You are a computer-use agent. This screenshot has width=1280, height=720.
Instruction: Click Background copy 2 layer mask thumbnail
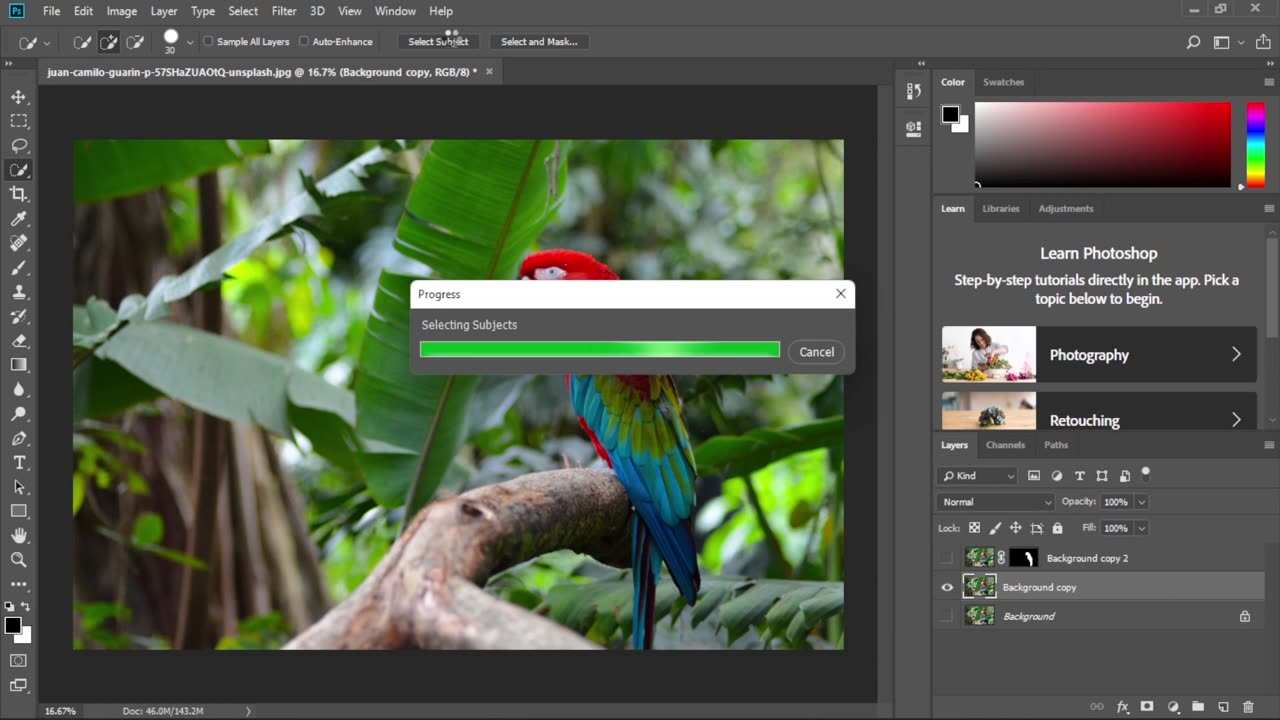[1023, 558]
